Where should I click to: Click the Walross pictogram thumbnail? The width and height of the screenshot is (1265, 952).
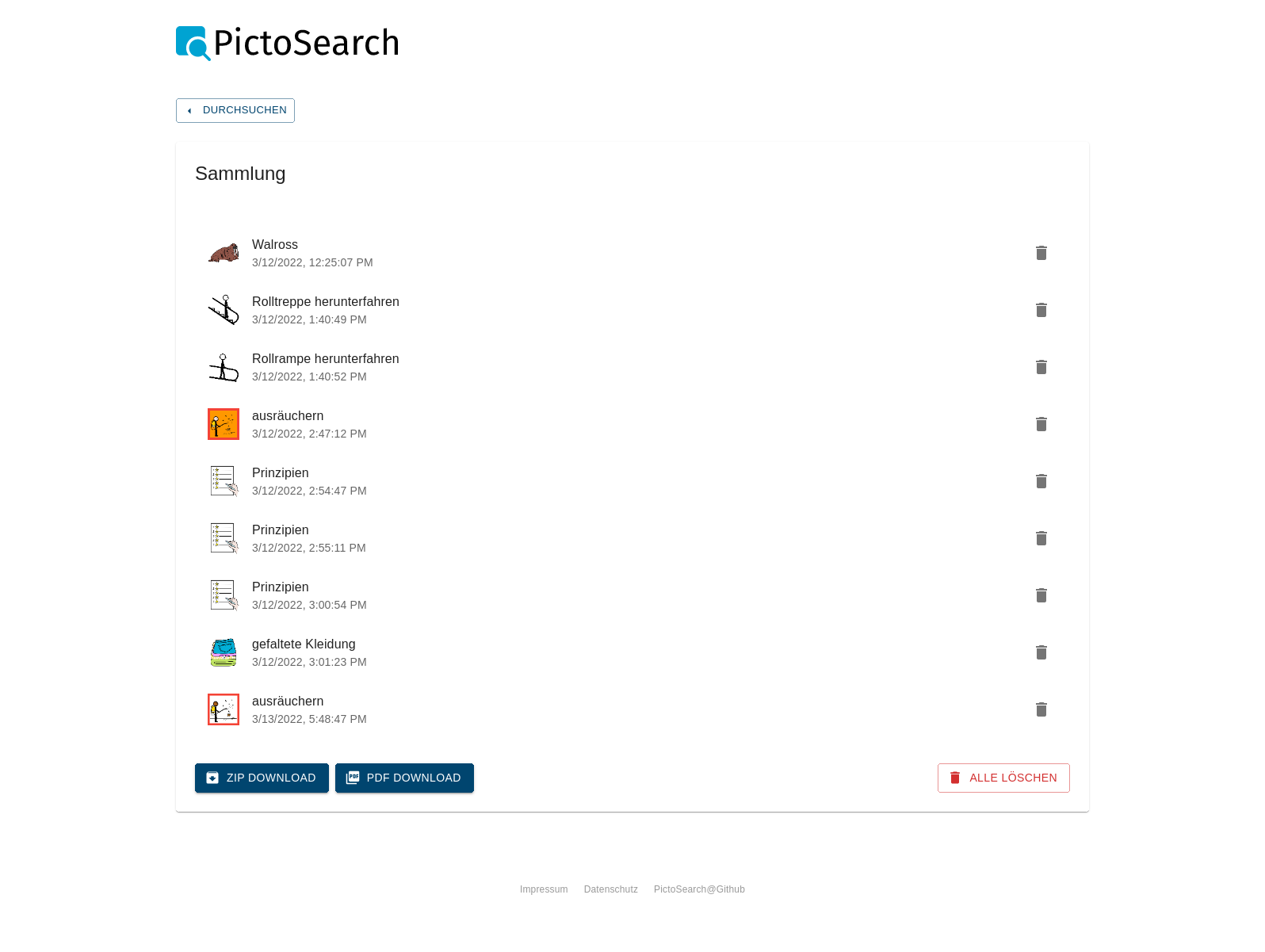pyautogui.click(x=224, y=253)
